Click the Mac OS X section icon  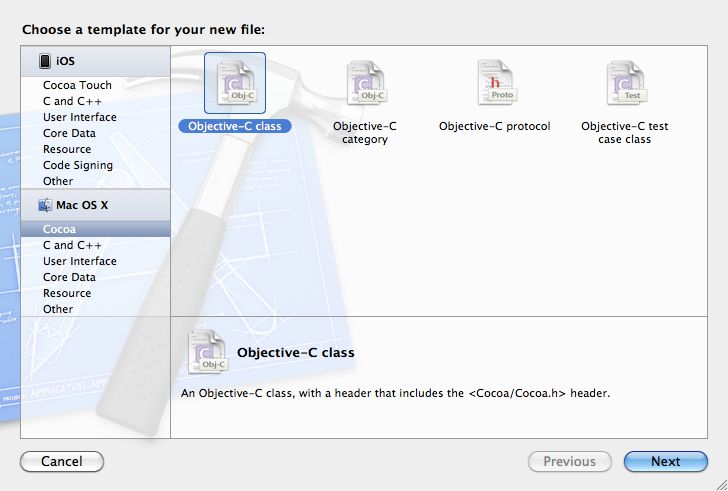[x=45, y=205]
